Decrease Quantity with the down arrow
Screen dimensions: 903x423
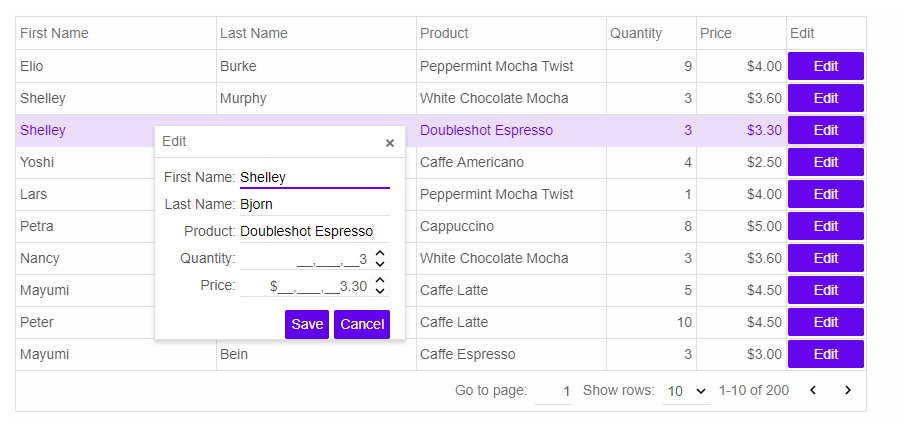tap(380, 264)
